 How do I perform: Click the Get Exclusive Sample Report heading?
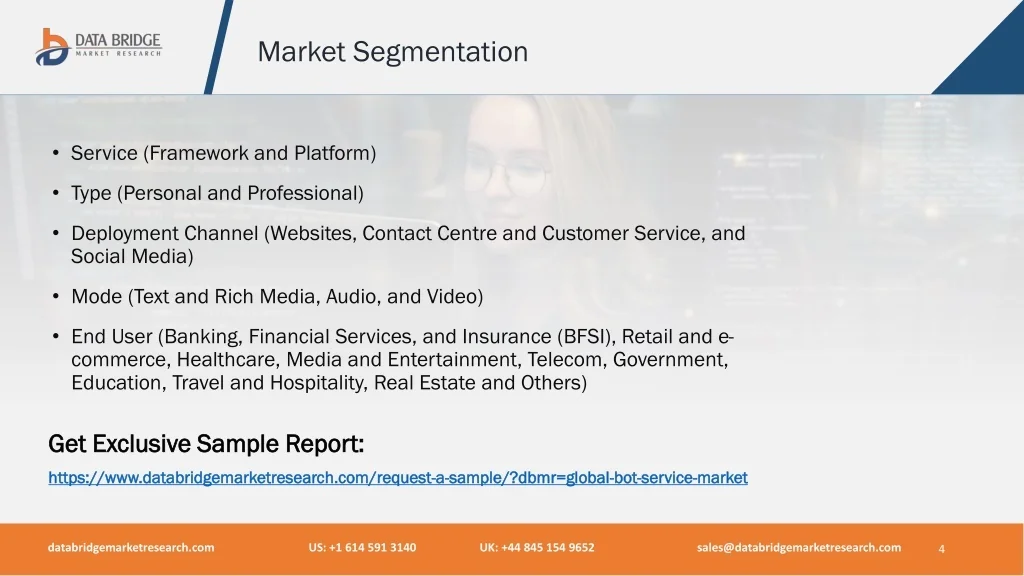(x=206, y=443)
